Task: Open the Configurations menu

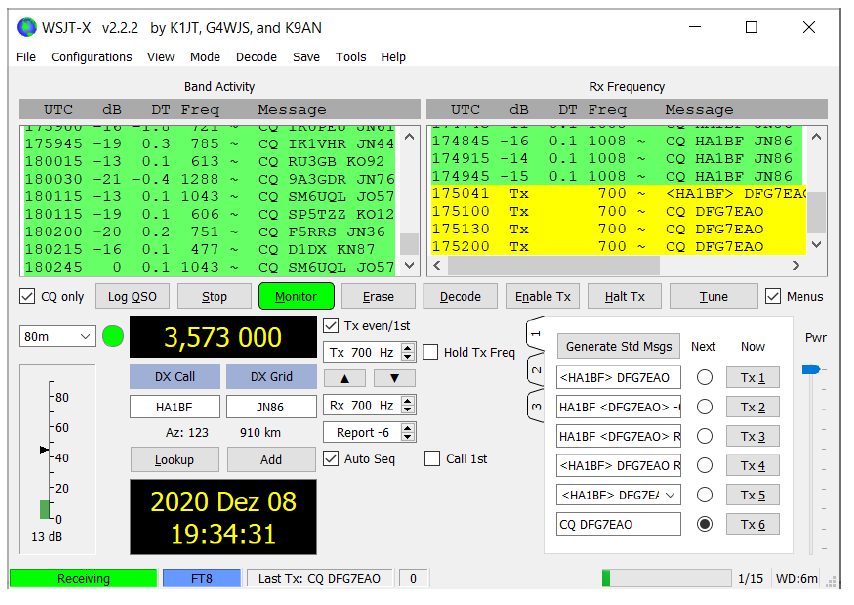Action: pos(92,57)
